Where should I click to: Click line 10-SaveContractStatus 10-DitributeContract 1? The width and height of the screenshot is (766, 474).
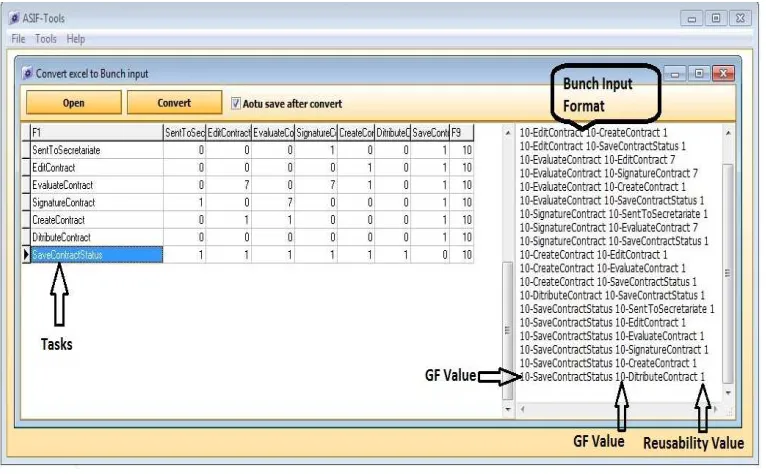pos(612,377)
